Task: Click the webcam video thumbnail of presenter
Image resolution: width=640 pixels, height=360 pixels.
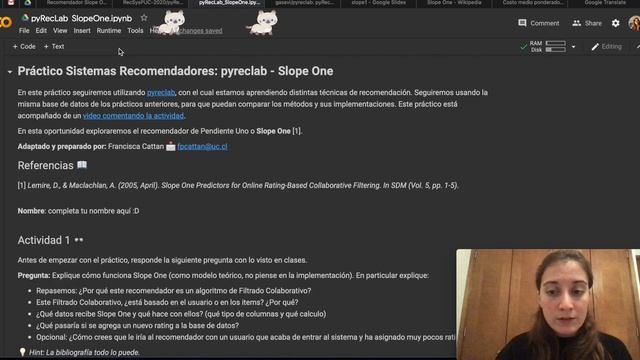Action: [x=548, y=304]
